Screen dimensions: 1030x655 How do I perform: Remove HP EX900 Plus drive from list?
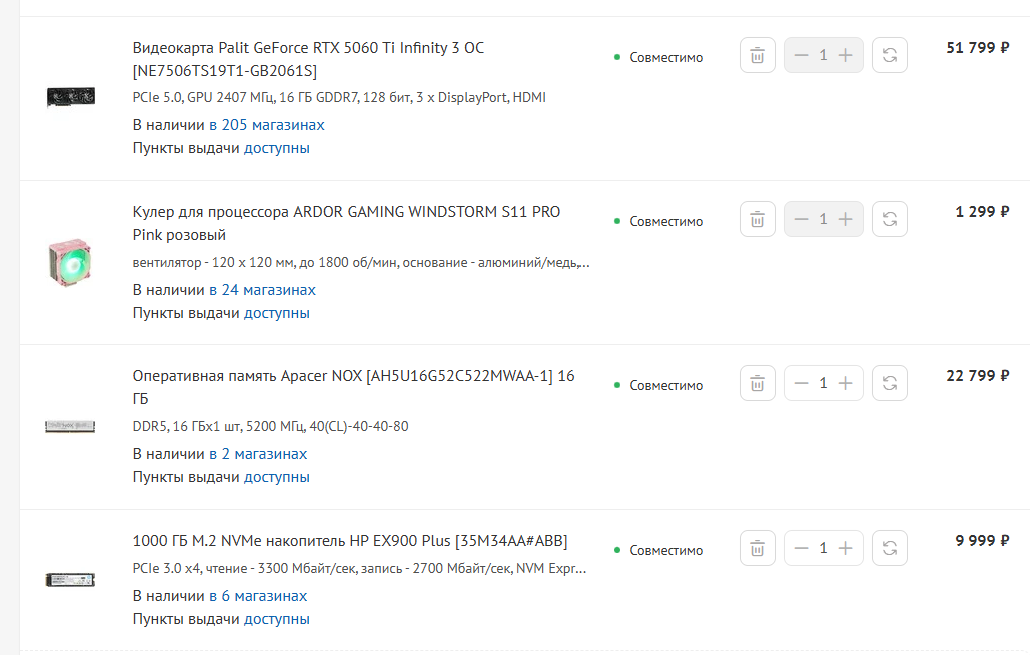(x=757, y=548)
